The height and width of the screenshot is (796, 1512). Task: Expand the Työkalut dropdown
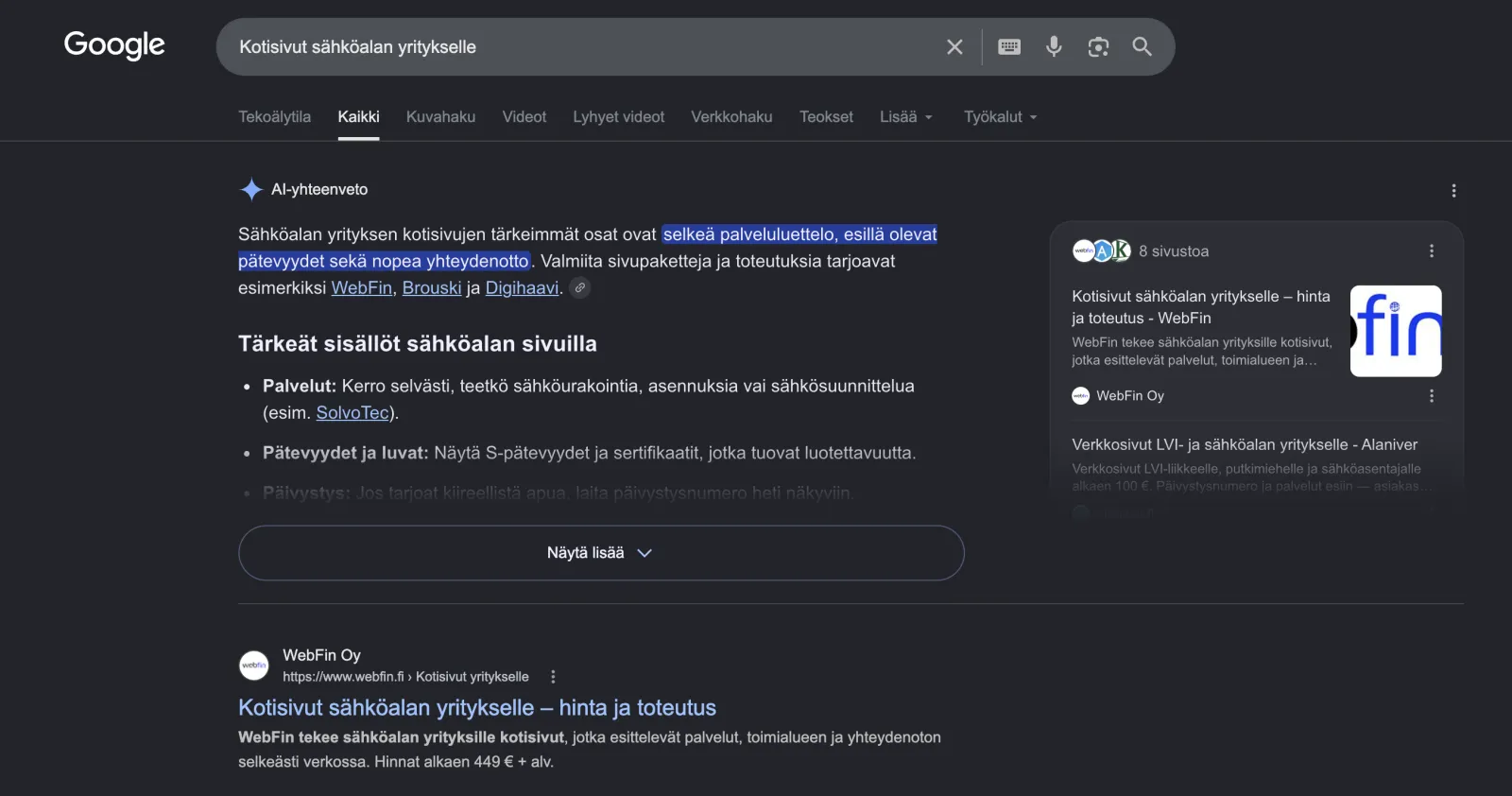pos(1001,116)
